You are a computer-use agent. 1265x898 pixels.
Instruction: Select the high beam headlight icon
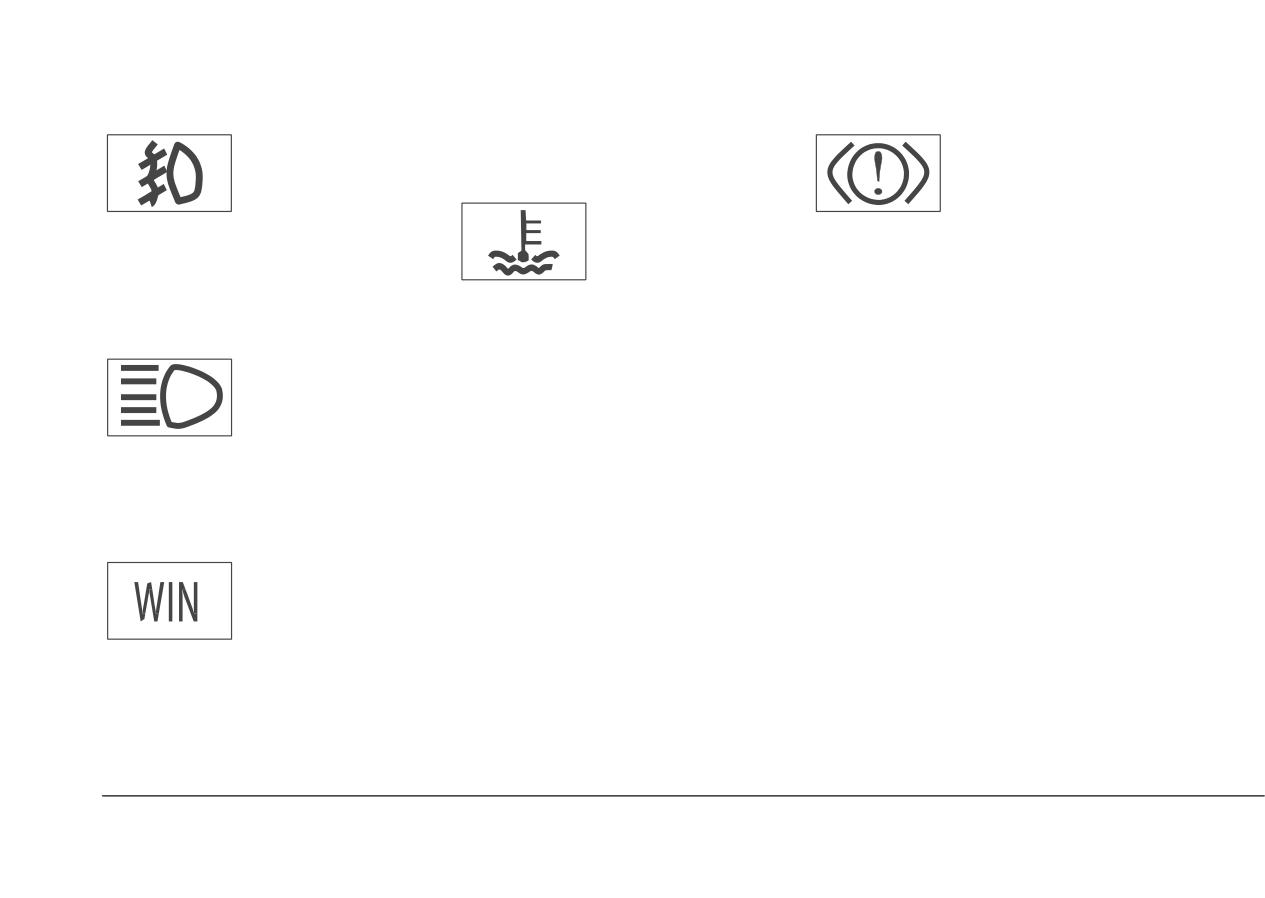(169, 398)
